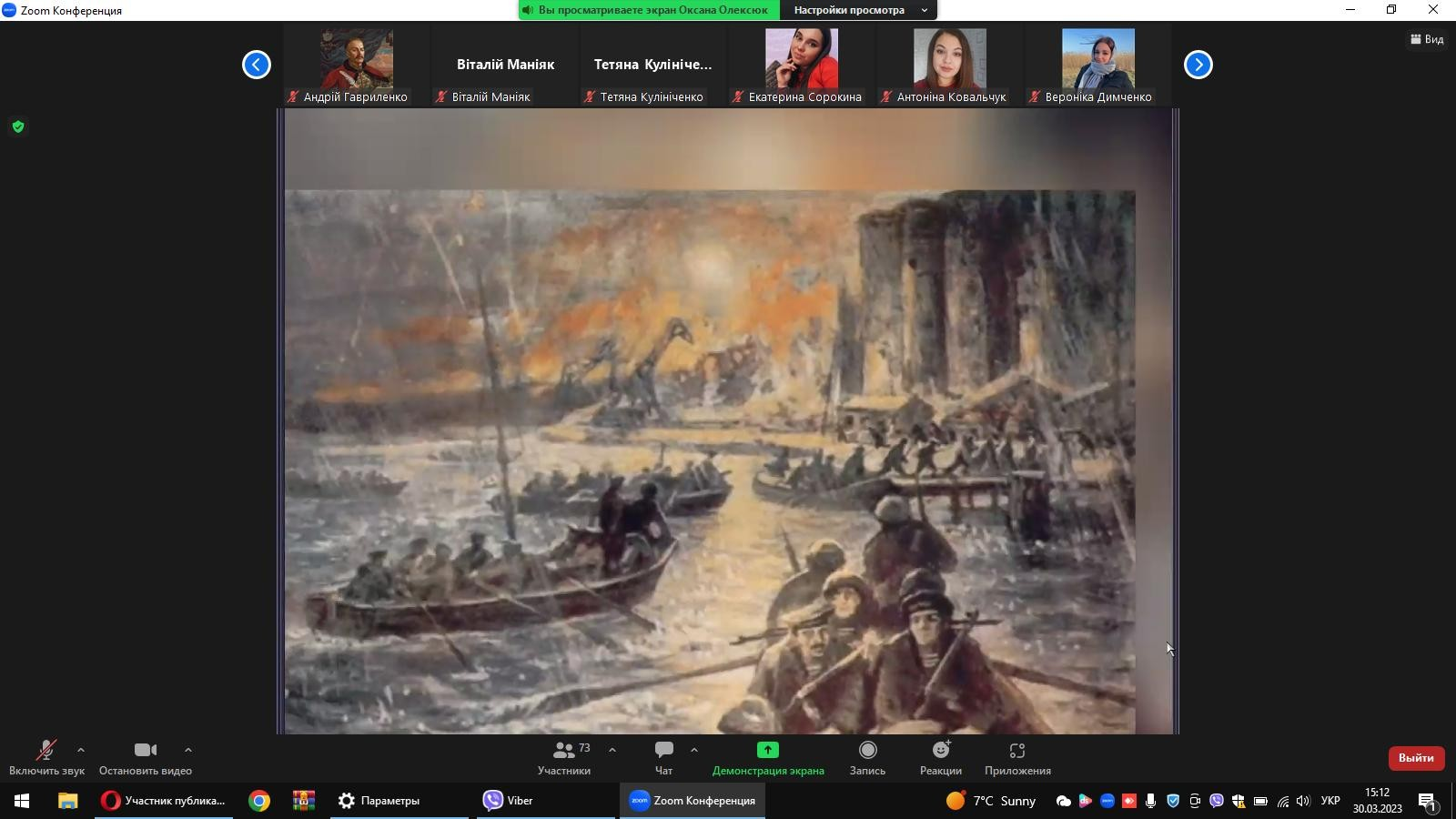
Task: Click the green encryption shield icon
Action: 18,126
